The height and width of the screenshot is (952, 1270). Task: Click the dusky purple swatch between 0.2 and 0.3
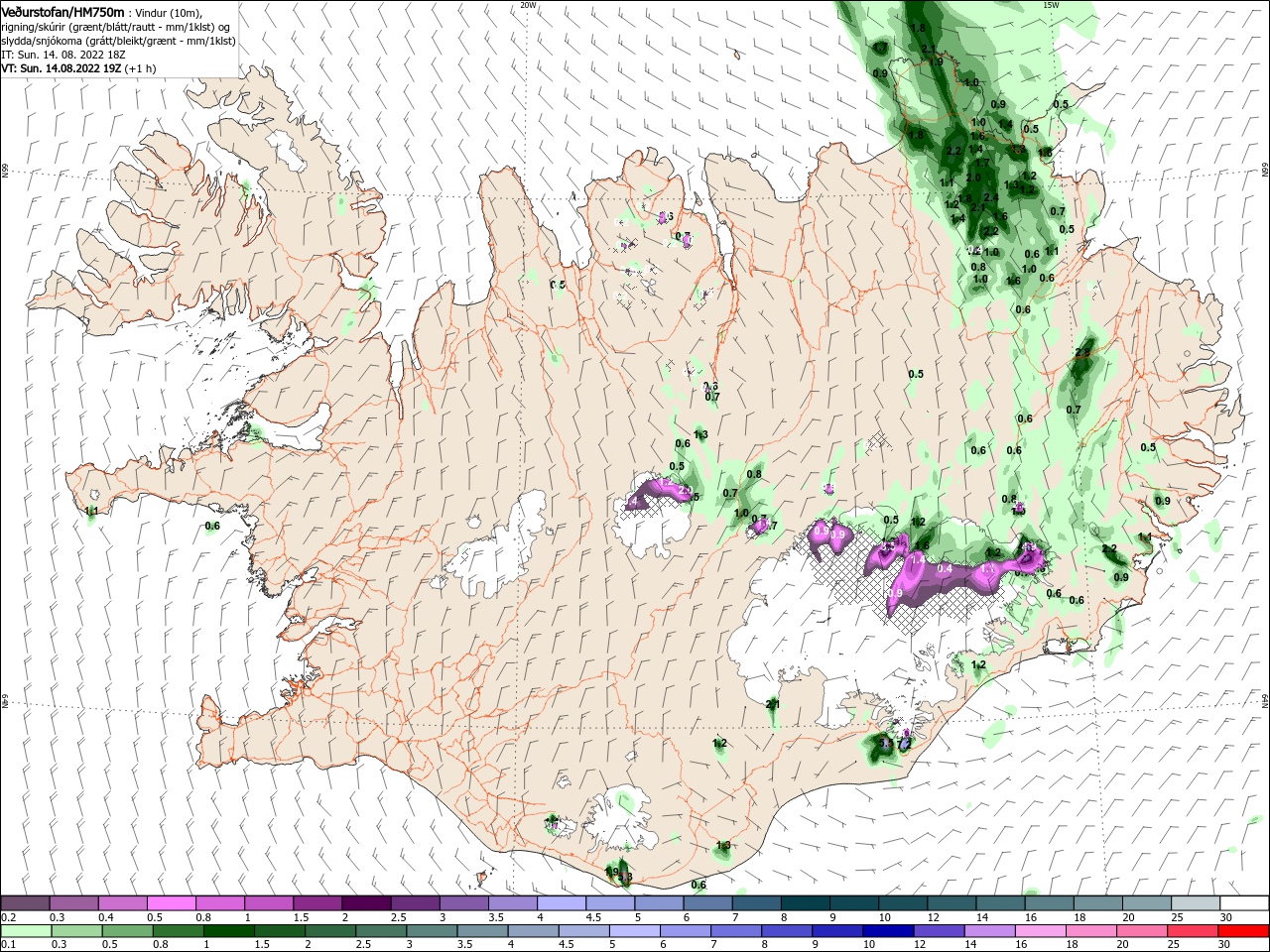click(x=25, y=903)
